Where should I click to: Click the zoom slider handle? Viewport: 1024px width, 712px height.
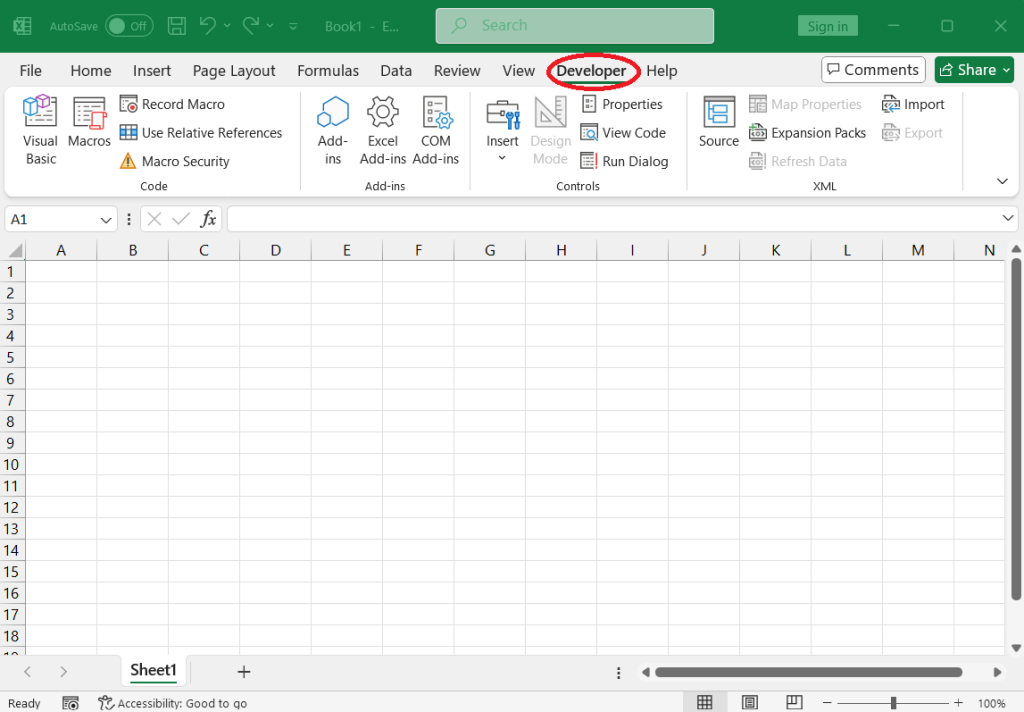pyautogui.click(x=893, y=702)
